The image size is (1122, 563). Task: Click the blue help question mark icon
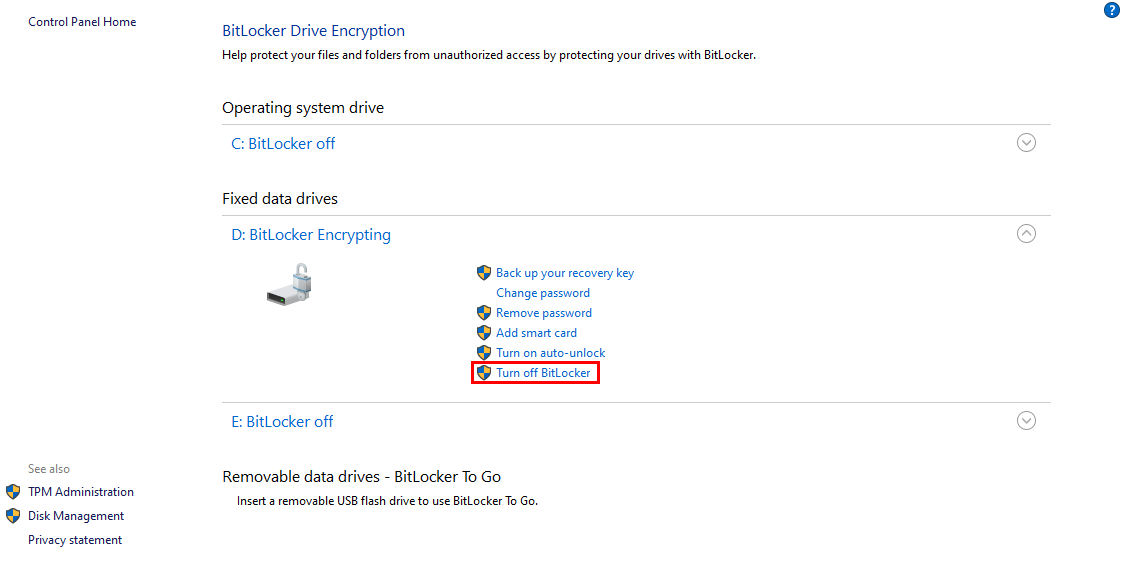(x=1111, y=11)
